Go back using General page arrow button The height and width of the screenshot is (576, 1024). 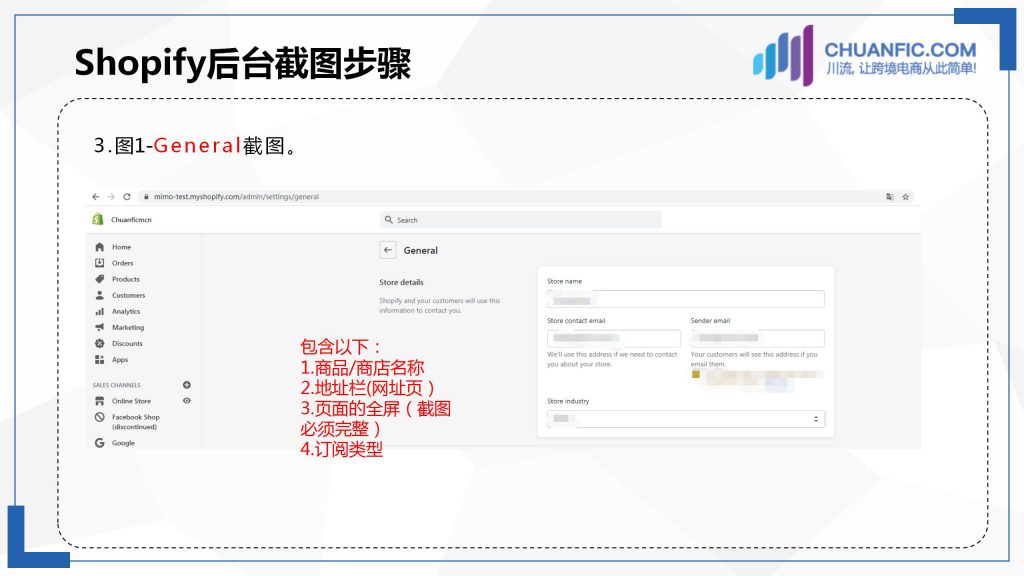tap(388, 250)
